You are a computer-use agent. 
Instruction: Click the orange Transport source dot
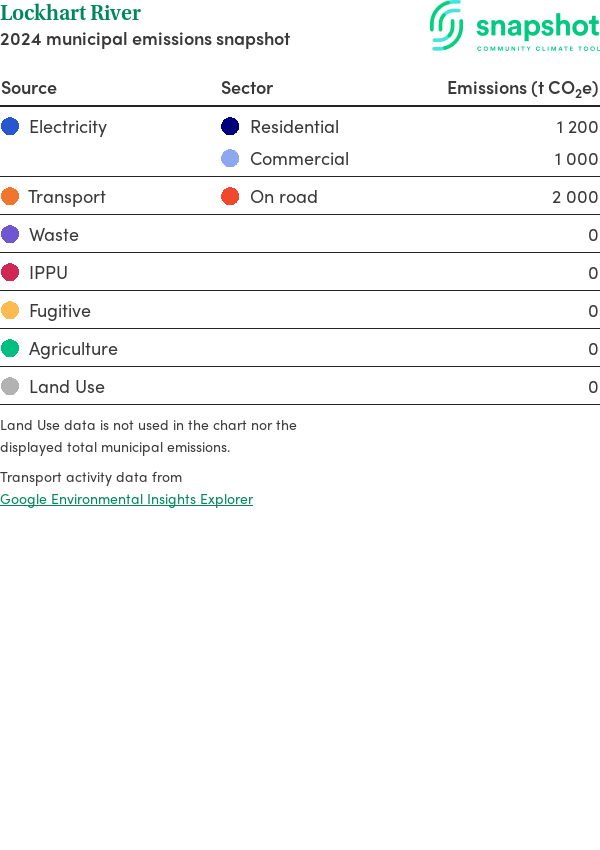pyautogui.click(x=10, y=197)
